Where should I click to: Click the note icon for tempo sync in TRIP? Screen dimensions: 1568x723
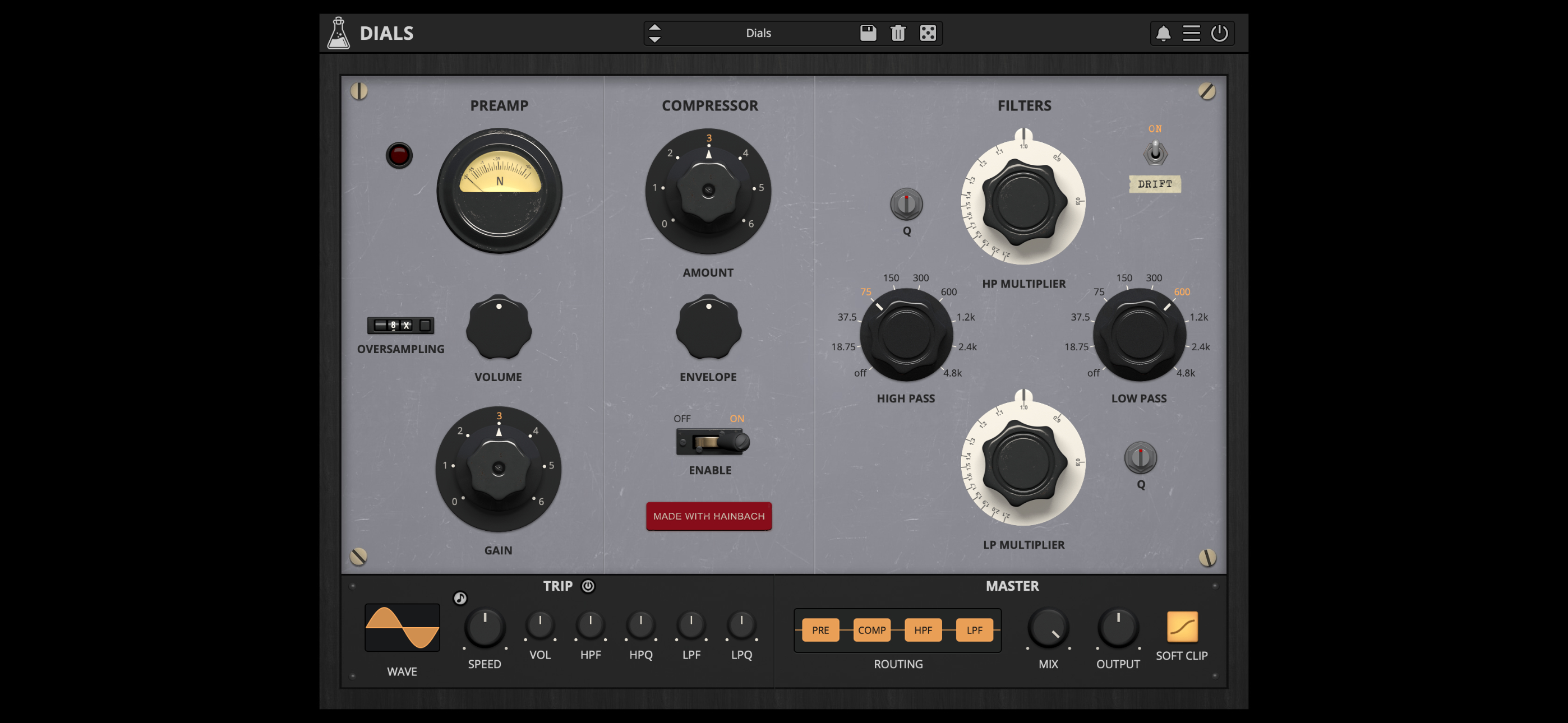[460, 598]
